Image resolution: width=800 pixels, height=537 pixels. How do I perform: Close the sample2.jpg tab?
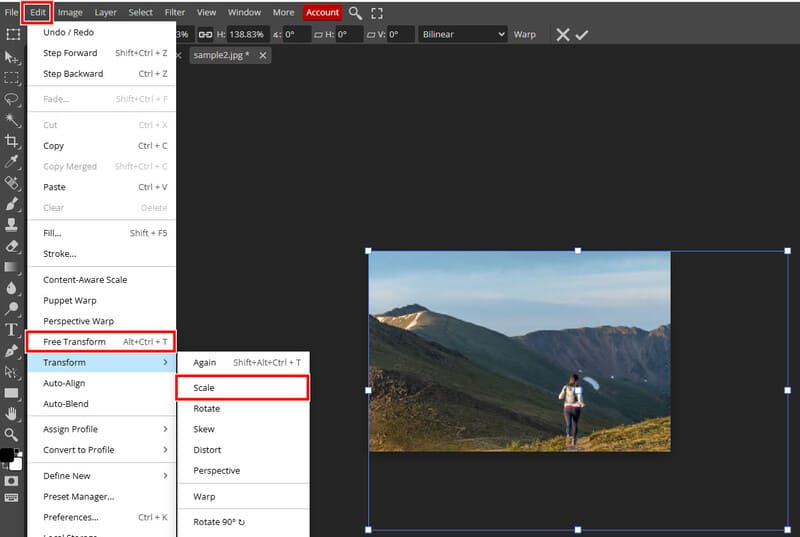coord(263,55)
